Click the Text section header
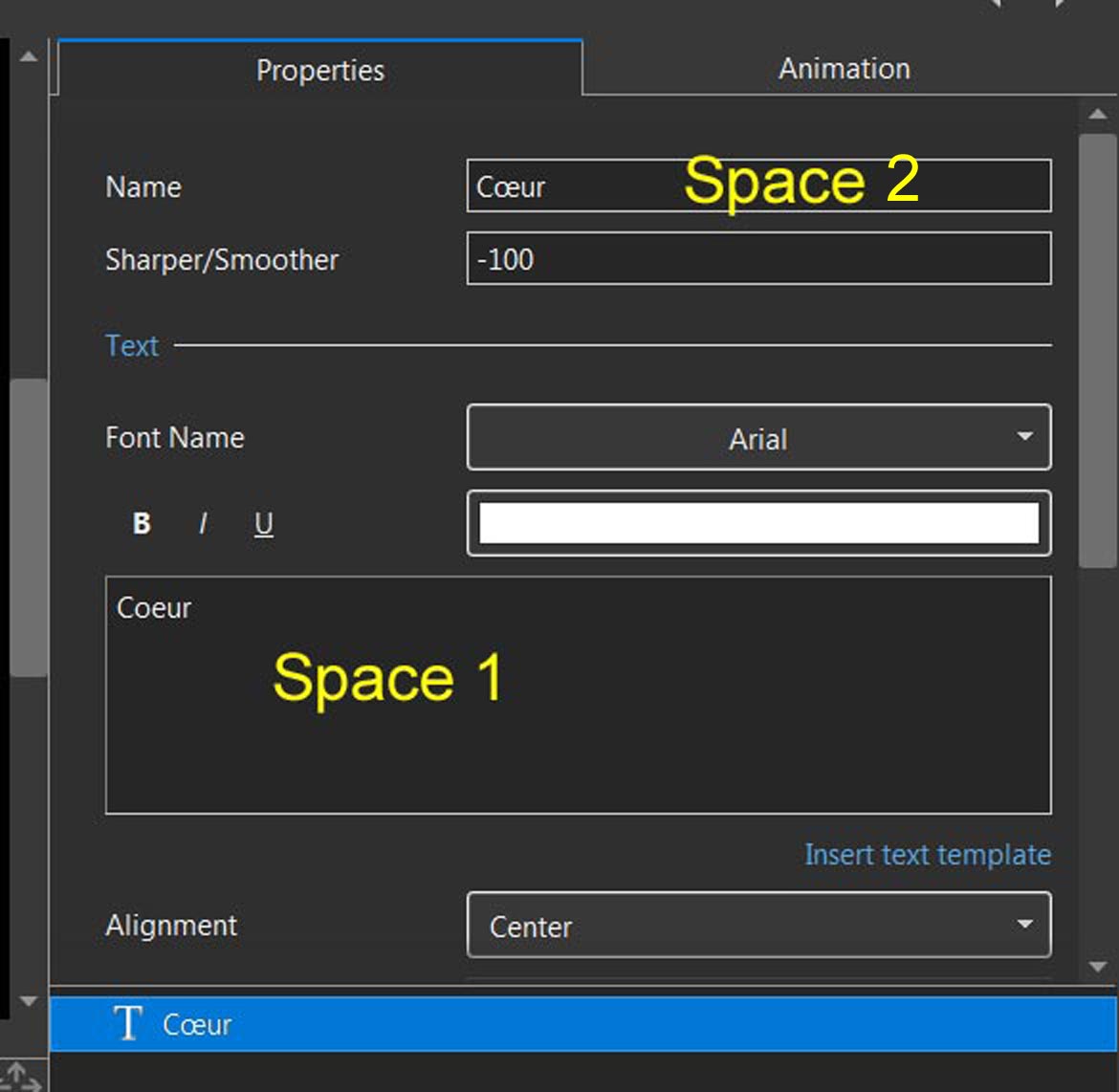This screenshot has height=1092, width=1119. [x=132, y=345]
